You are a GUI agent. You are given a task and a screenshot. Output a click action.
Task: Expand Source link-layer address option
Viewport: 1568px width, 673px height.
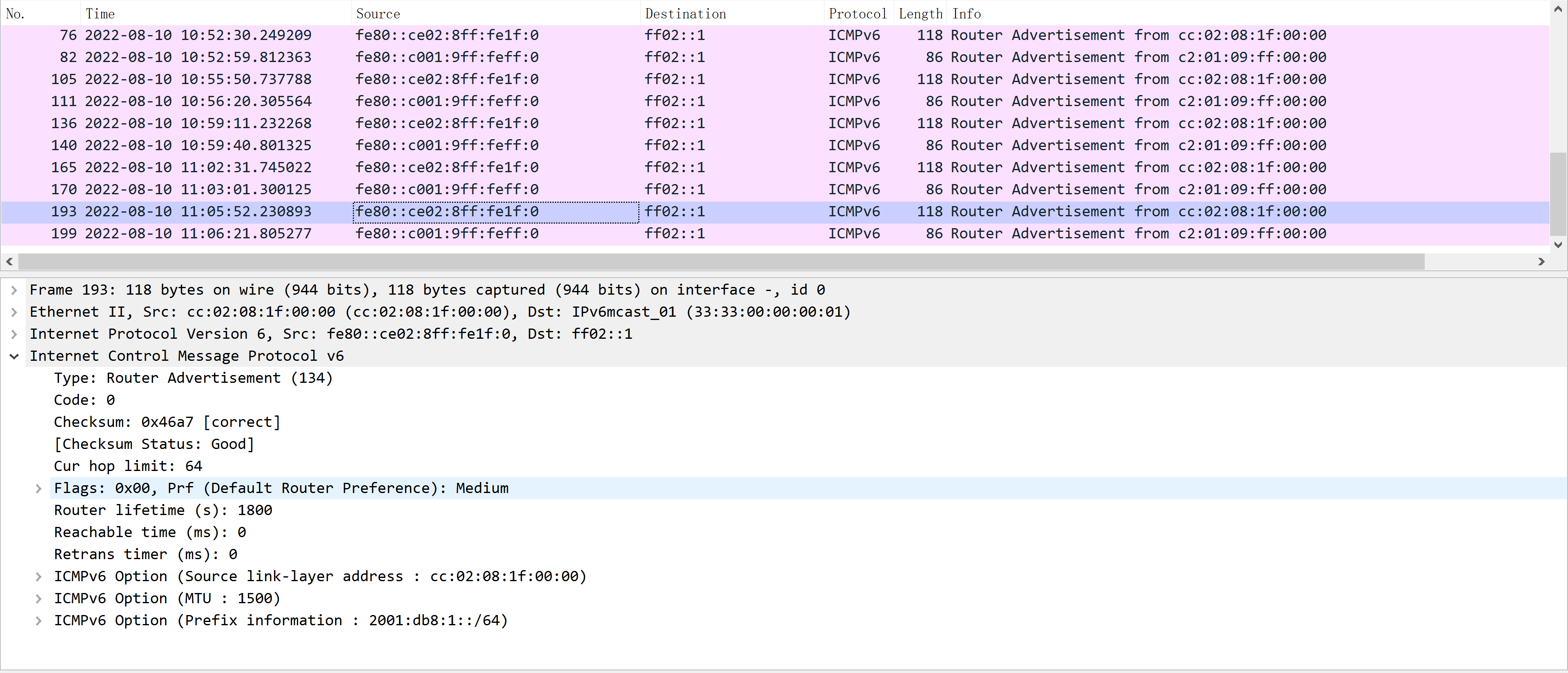[x=38, y=576]
